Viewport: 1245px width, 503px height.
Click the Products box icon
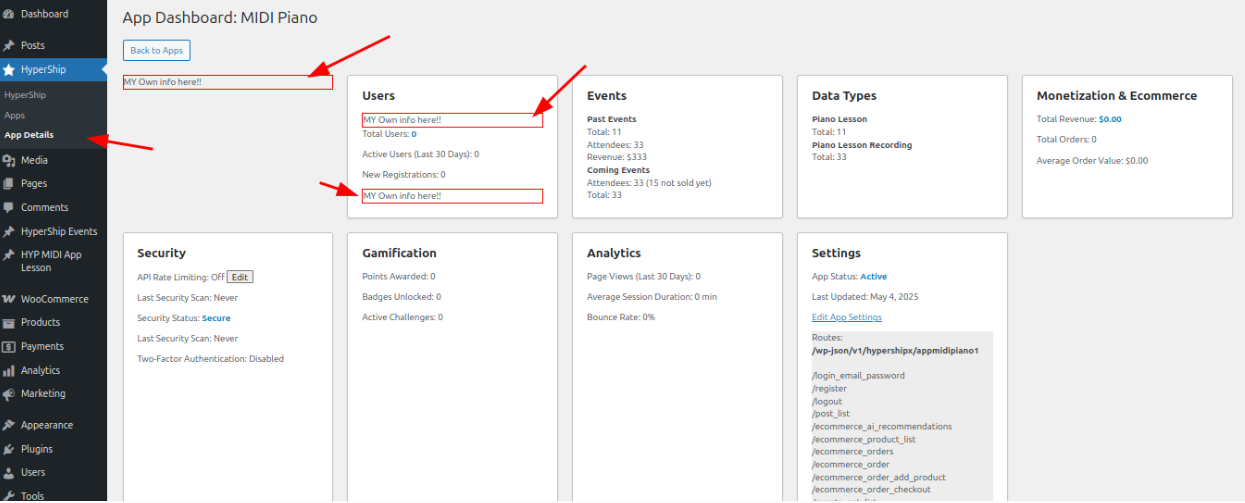click(9, 323)
